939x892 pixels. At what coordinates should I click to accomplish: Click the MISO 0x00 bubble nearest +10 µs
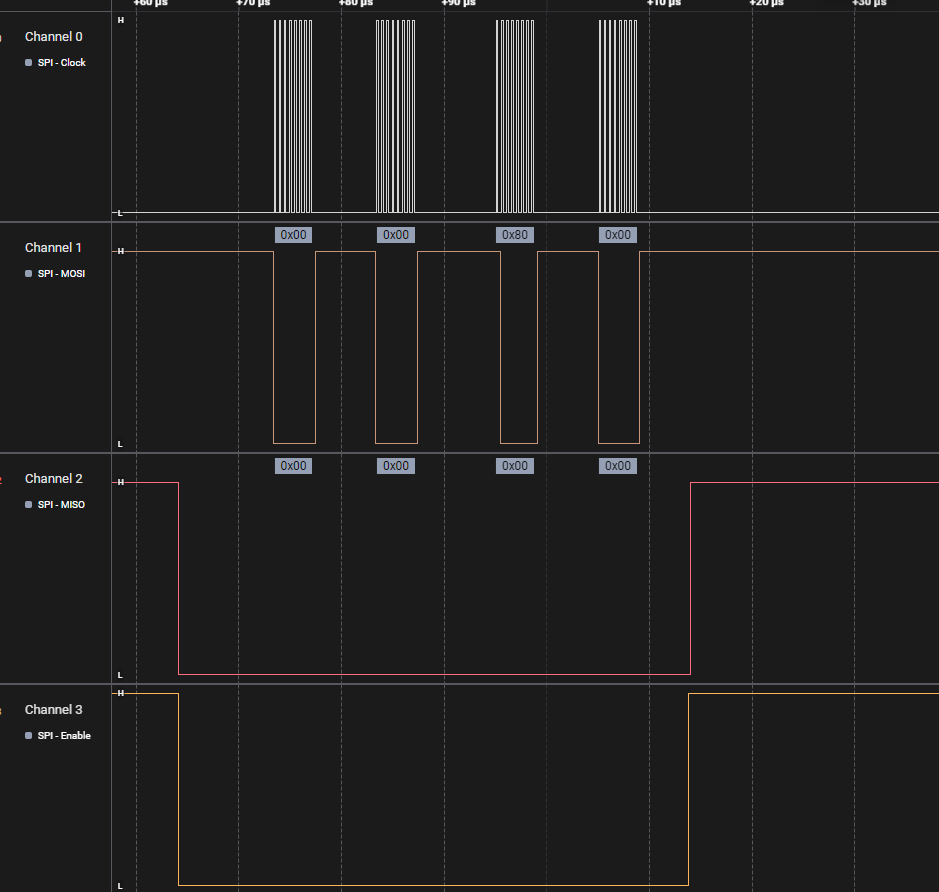tap(618, 466)
